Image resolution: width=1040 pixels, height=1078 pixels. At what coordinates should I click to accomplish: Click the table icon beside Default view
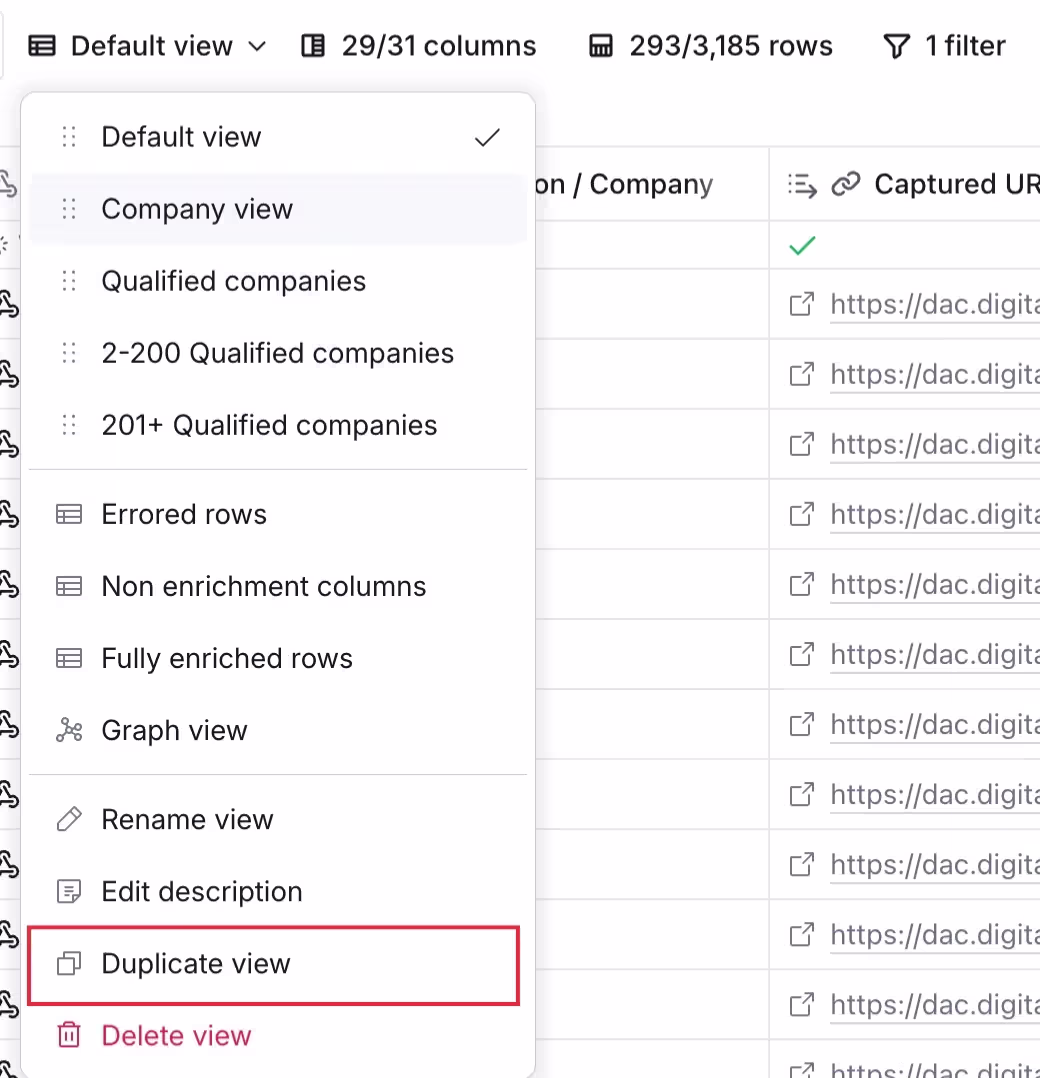click(x=42, y=46)
